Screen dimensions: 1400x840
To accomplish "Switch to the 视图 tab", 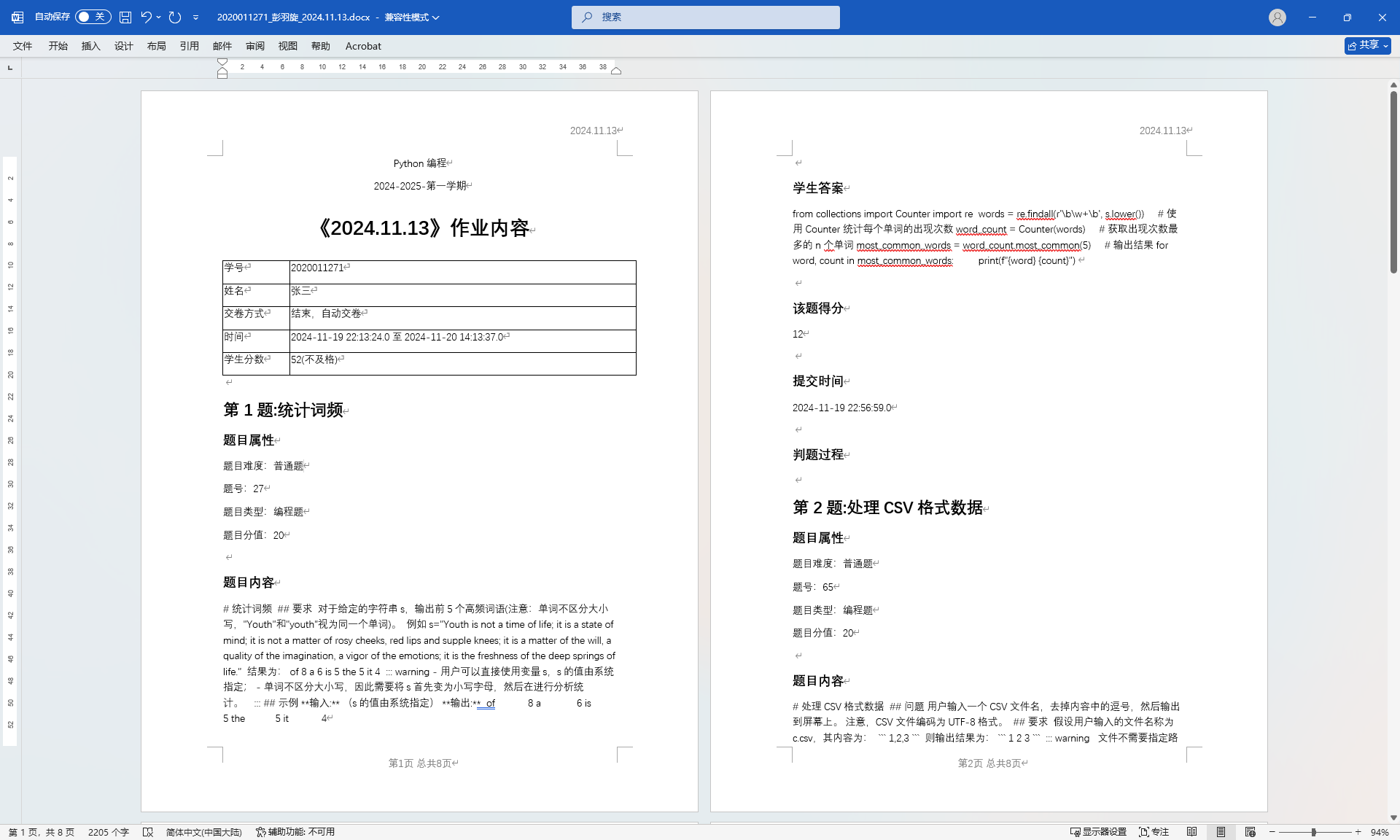I will 288,46.
